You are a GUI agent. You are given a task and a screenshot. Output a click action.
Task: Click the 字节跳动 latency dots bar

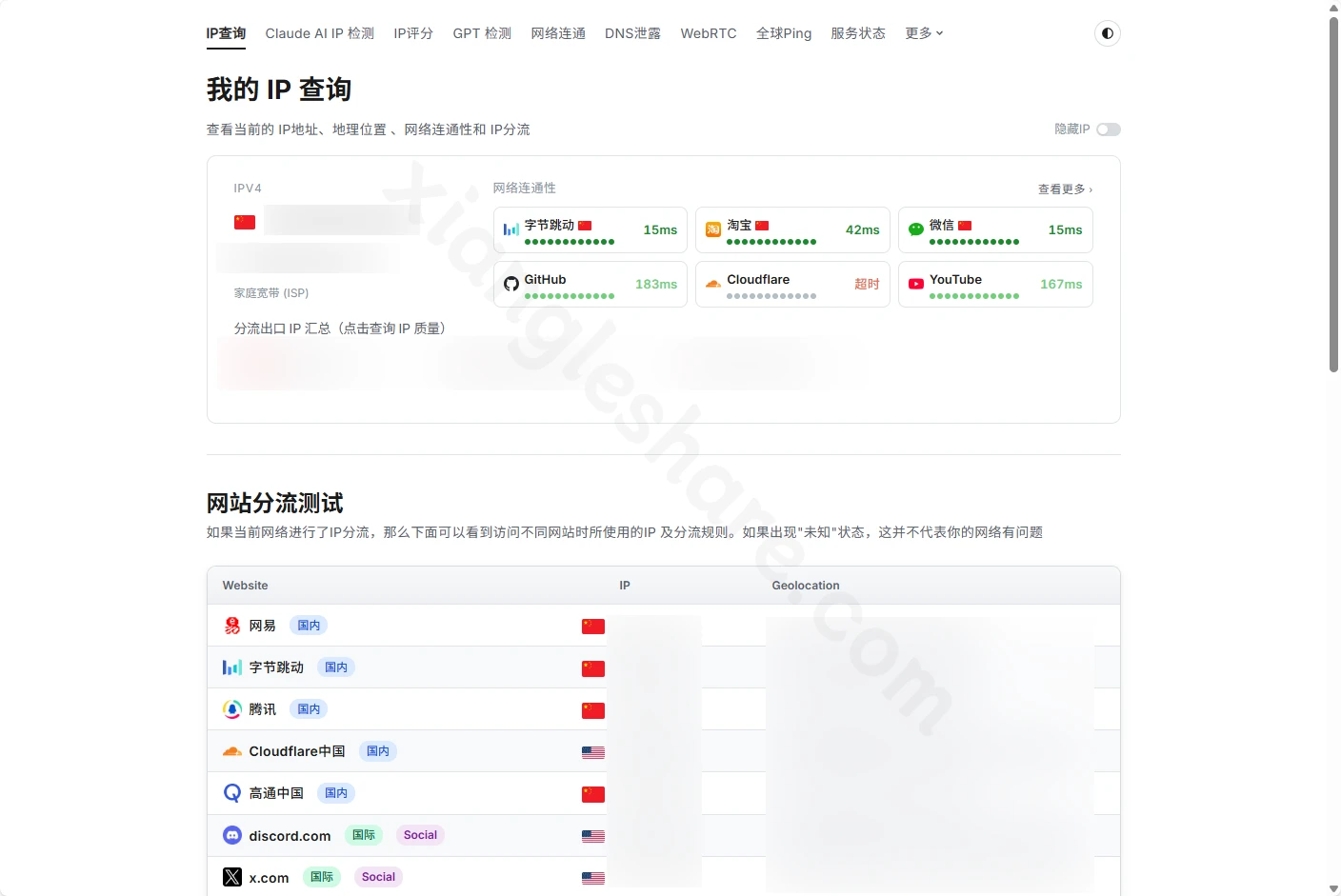[x=570, y=242]
